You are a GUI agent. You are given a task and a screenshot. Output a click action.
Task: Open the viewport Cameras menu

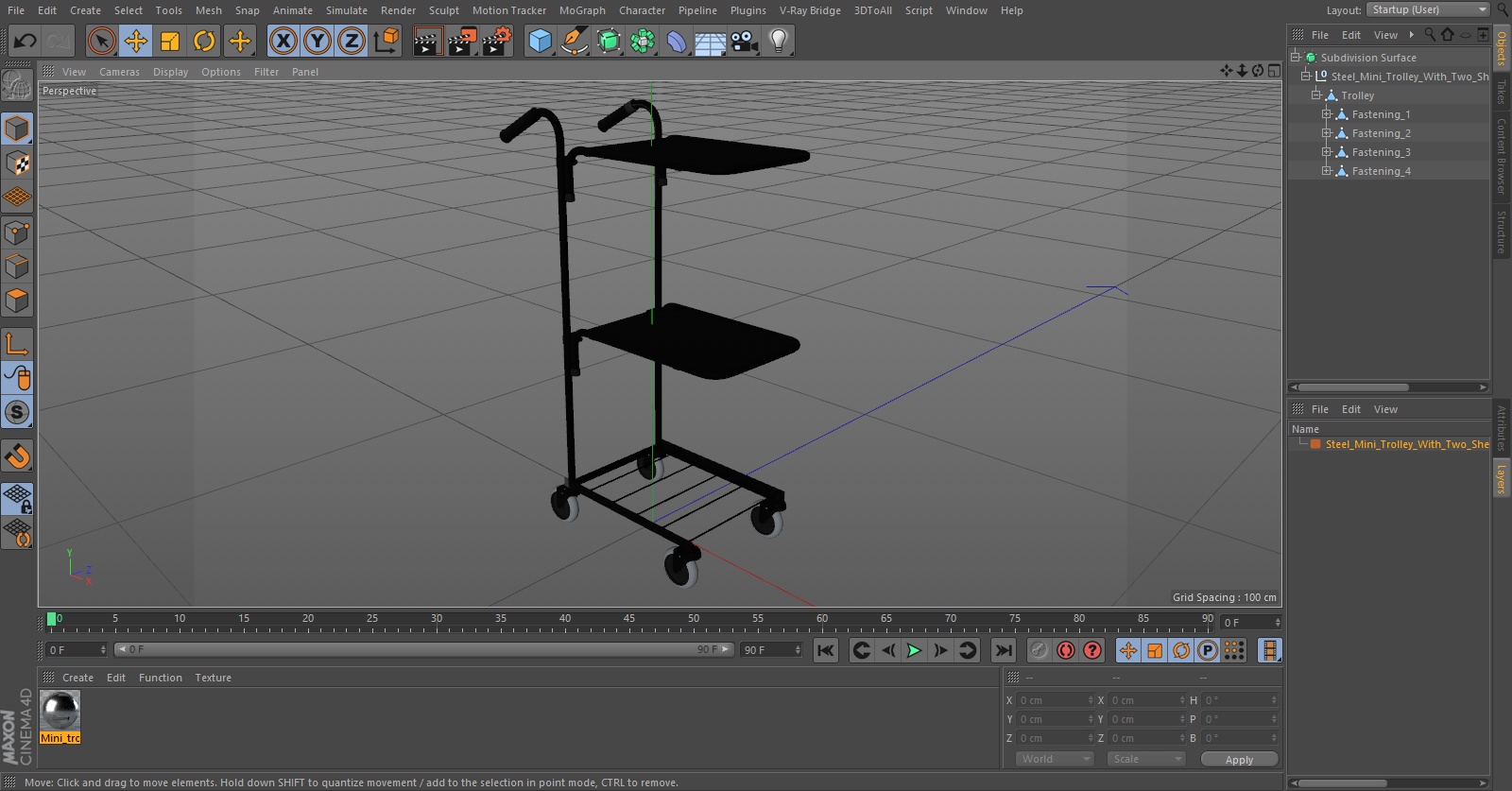[119, 72]
